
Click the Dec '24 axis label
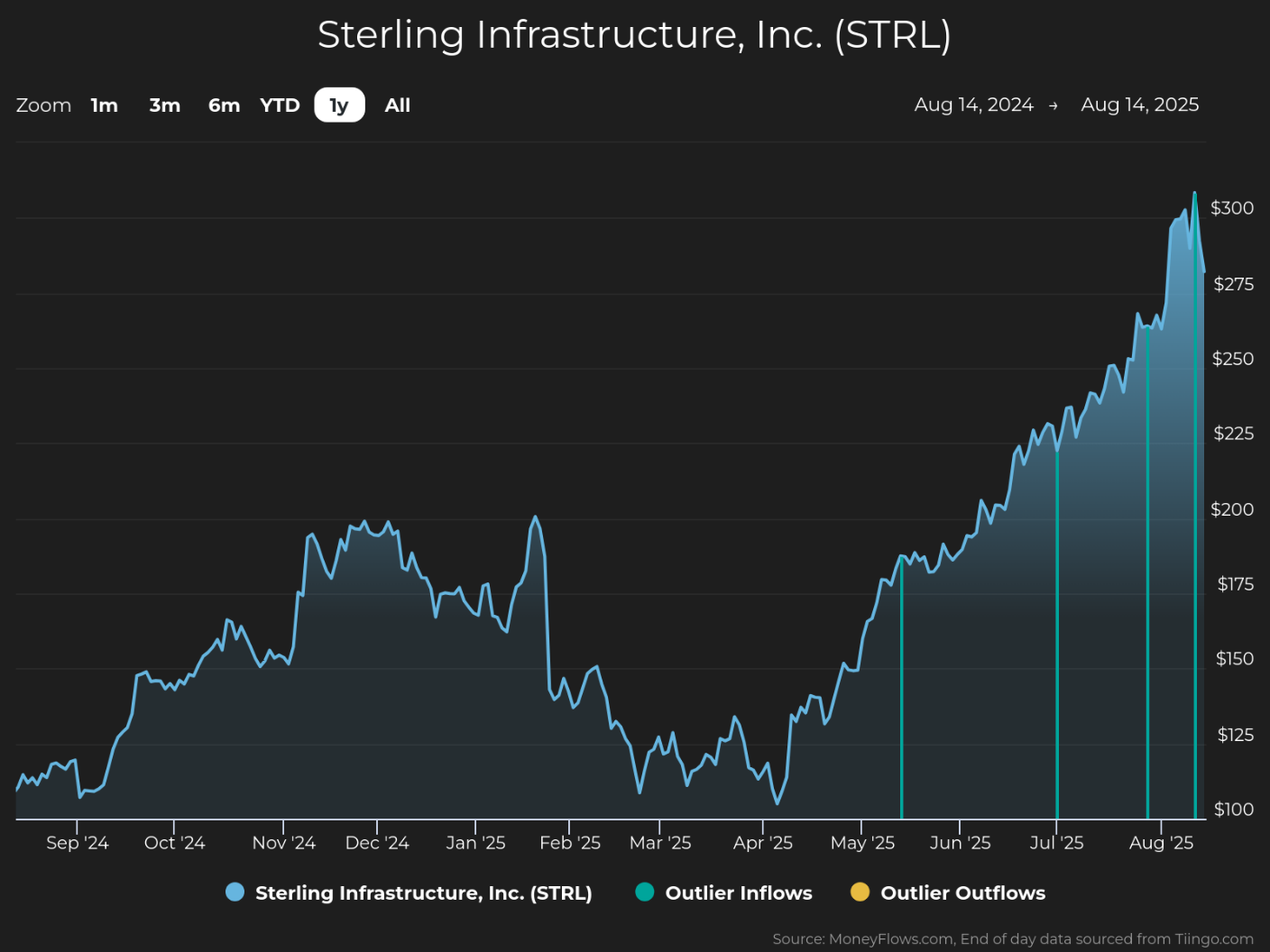[x=377, y=843]
